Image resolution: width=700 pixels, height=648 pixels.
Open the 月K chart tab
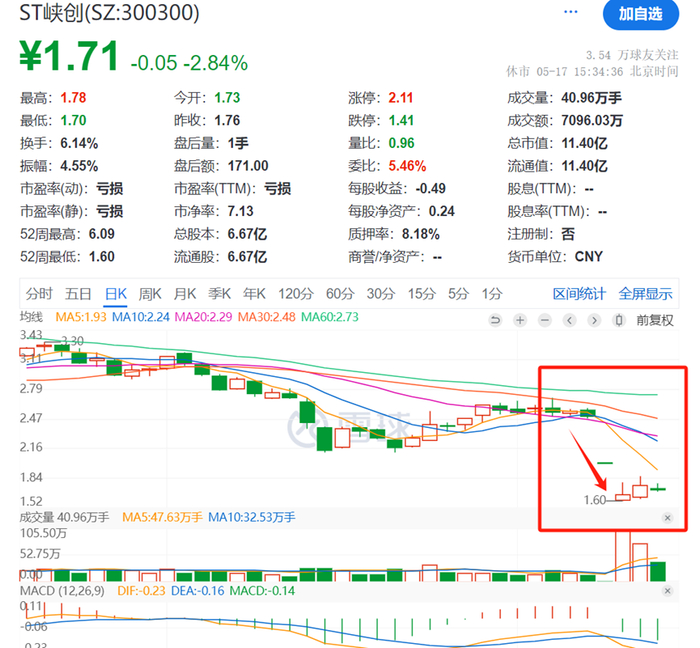(x=184, y=294)
